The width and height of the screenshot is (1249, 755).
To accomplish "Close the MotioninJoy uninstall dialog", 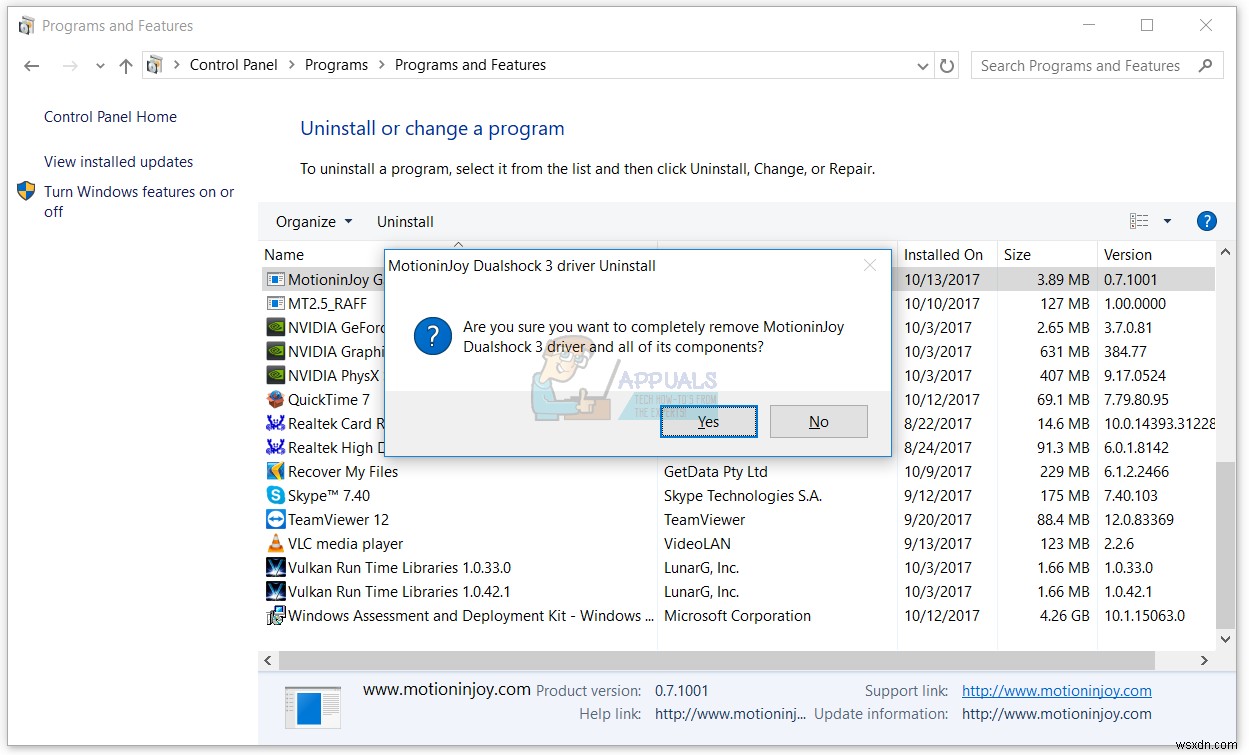I will (x=870, y=266).
